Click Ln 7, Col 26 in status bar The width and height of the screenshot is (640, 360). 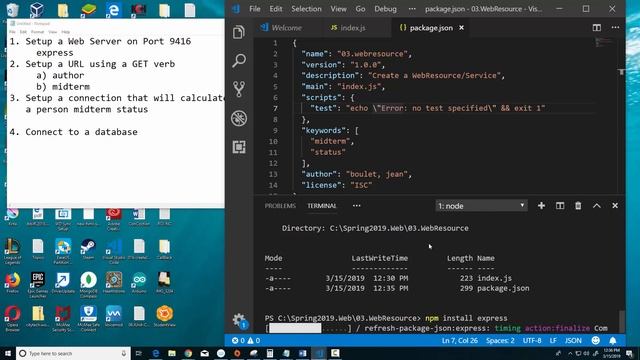tap(460, 340)
